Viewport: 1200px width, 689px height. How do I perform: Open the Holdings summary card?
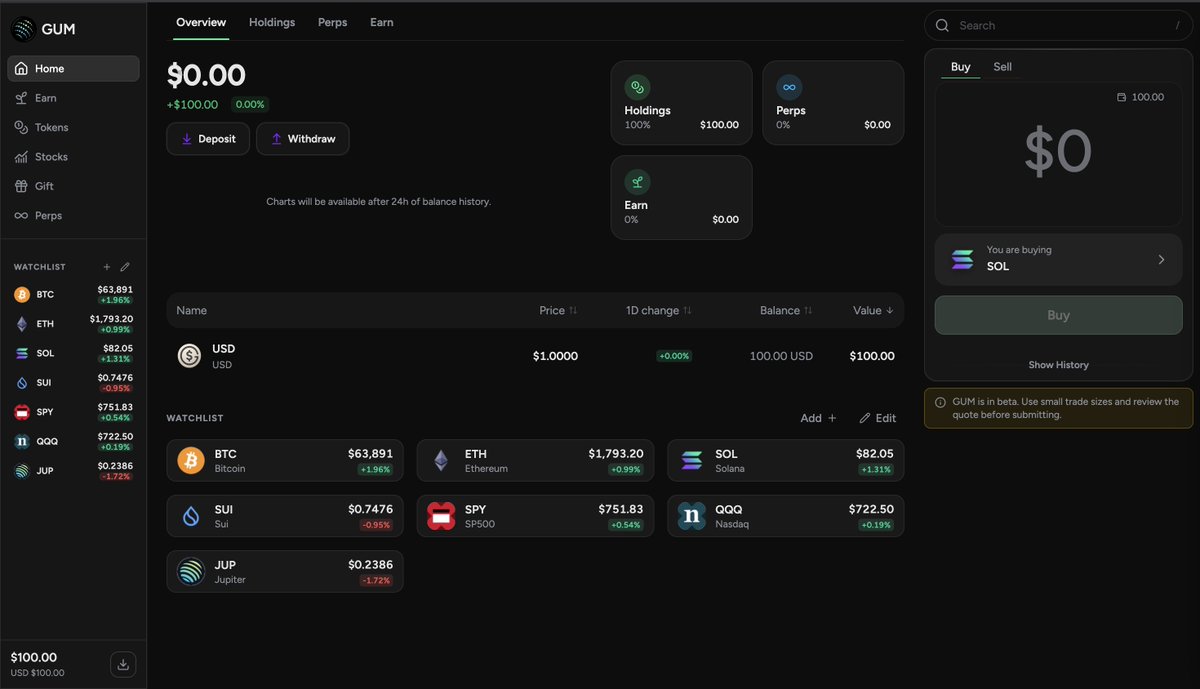click(x=681, y=103)
